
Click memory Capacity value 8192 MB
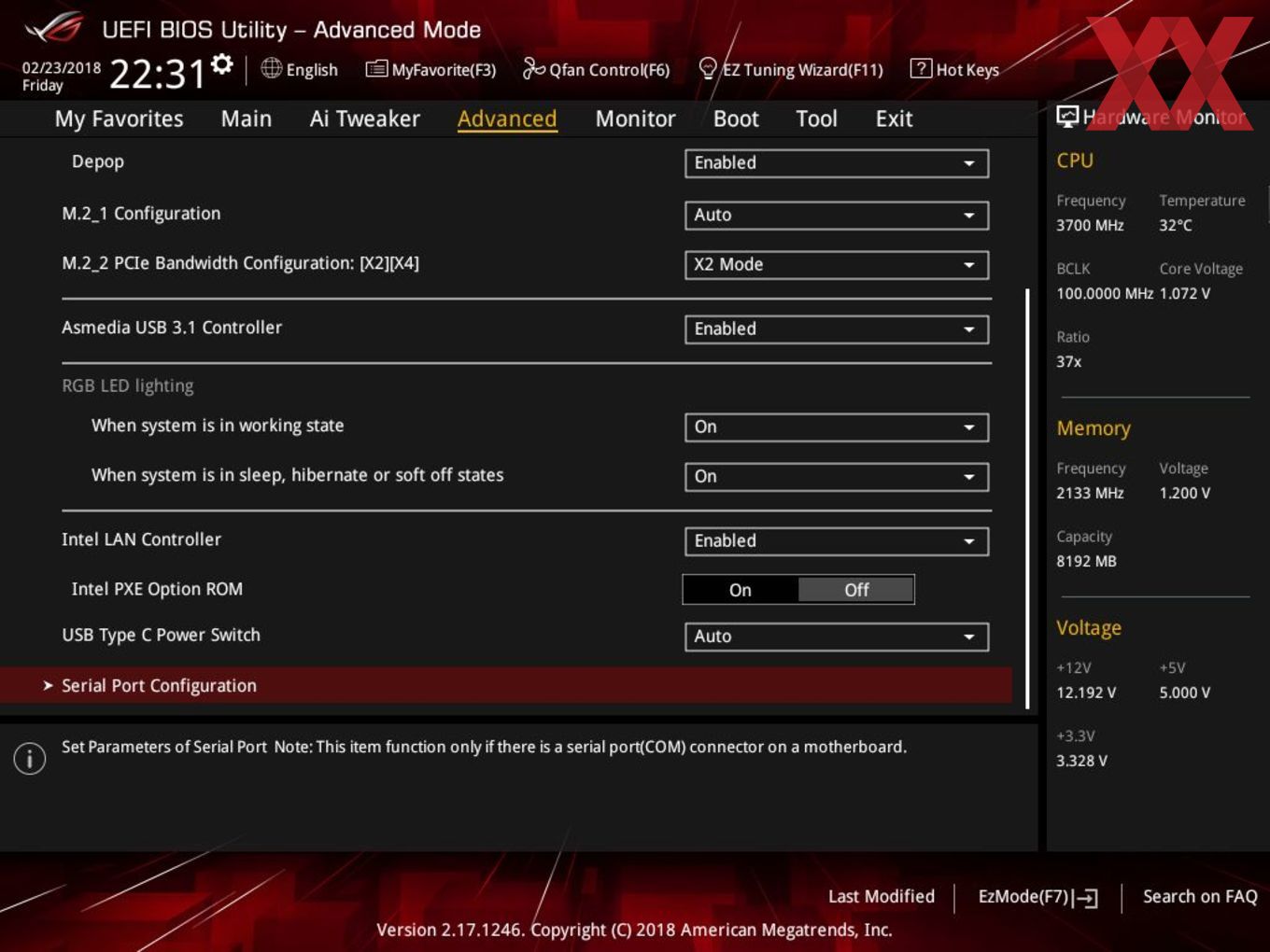pos(1086,561)
